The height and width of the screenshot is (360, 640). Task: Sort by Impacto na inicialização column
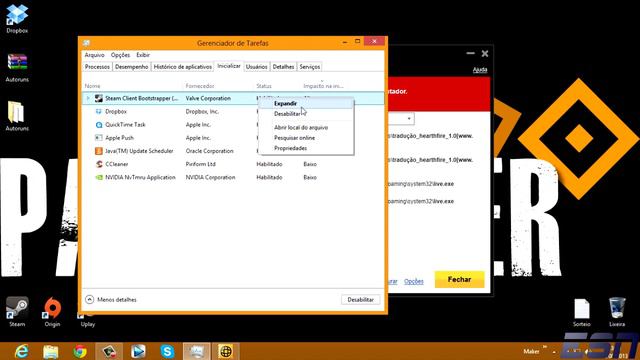[x=323, y=86]
